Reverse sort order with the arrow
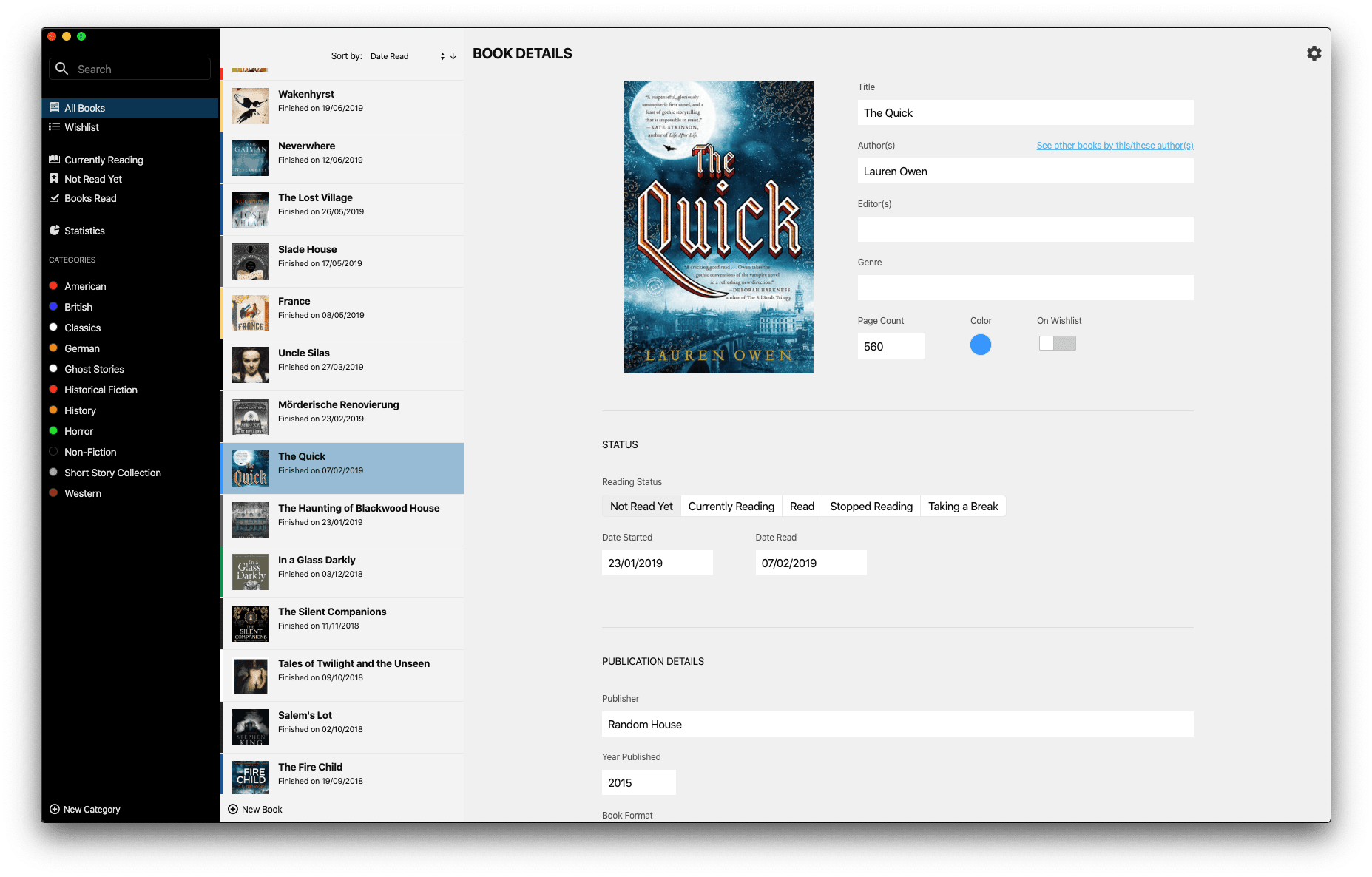 pyautogui.click(x=453, y=56)
